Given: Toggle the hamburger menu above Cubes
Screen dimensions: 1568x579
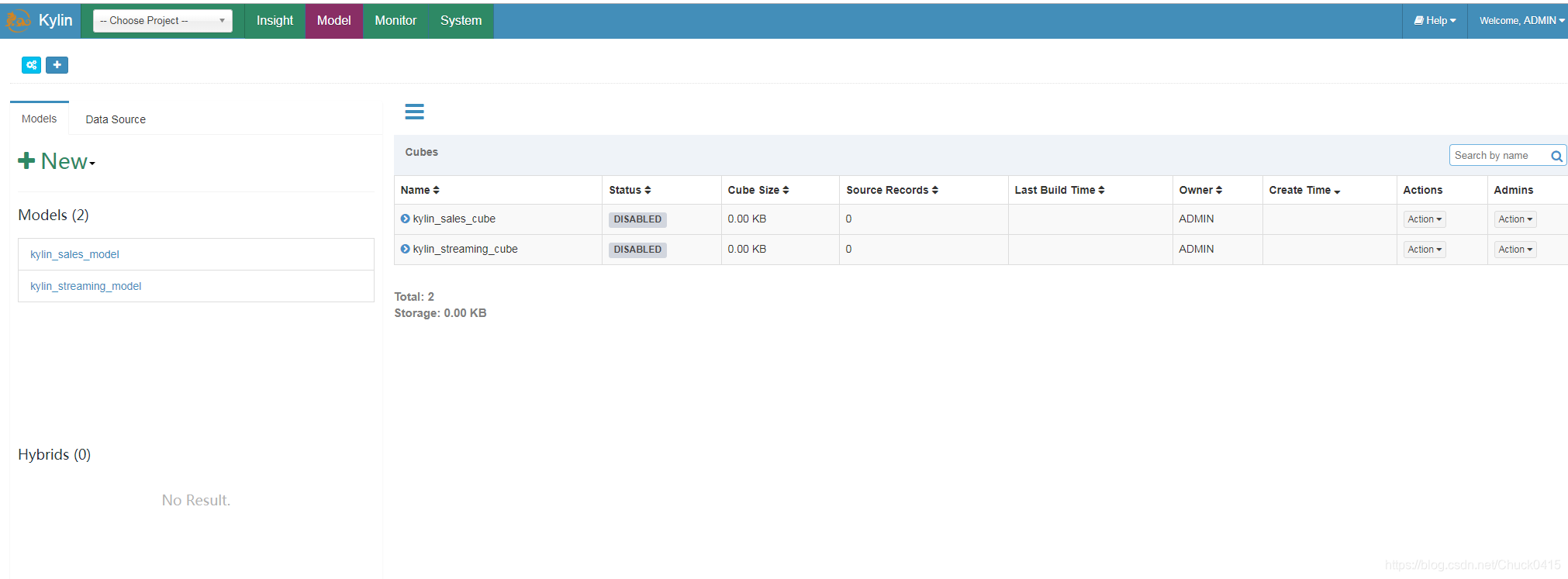Looking at the screenshot, I should point(414,112).
